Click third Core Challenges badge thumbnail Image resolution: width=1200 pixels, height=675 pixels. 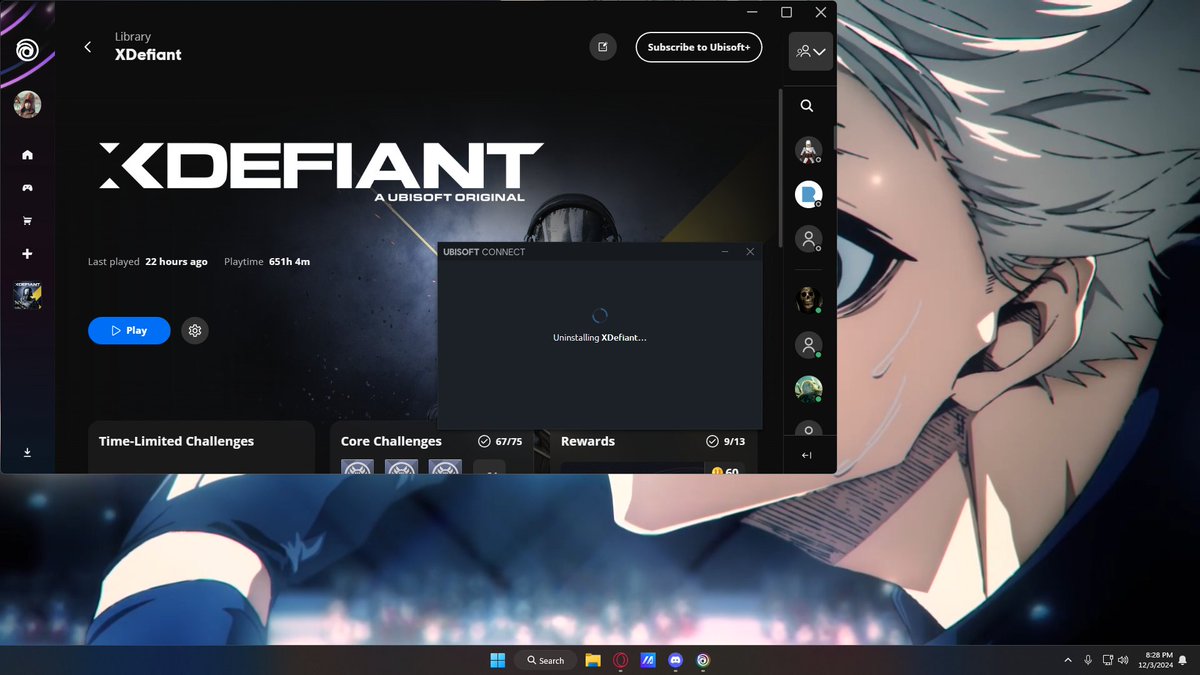pos(445,467)
